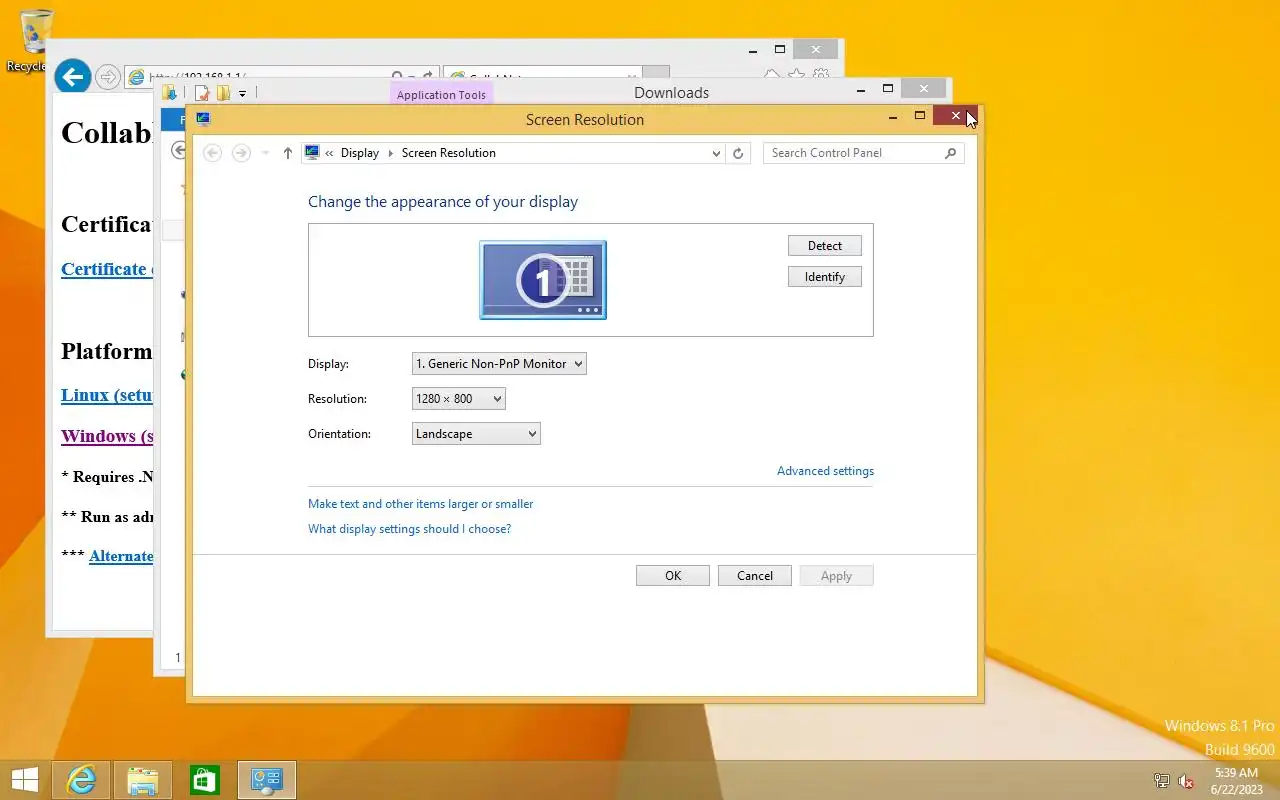
Task: Click Forward arrow in Screen Resolution window
Action: (x=241, y=153)
